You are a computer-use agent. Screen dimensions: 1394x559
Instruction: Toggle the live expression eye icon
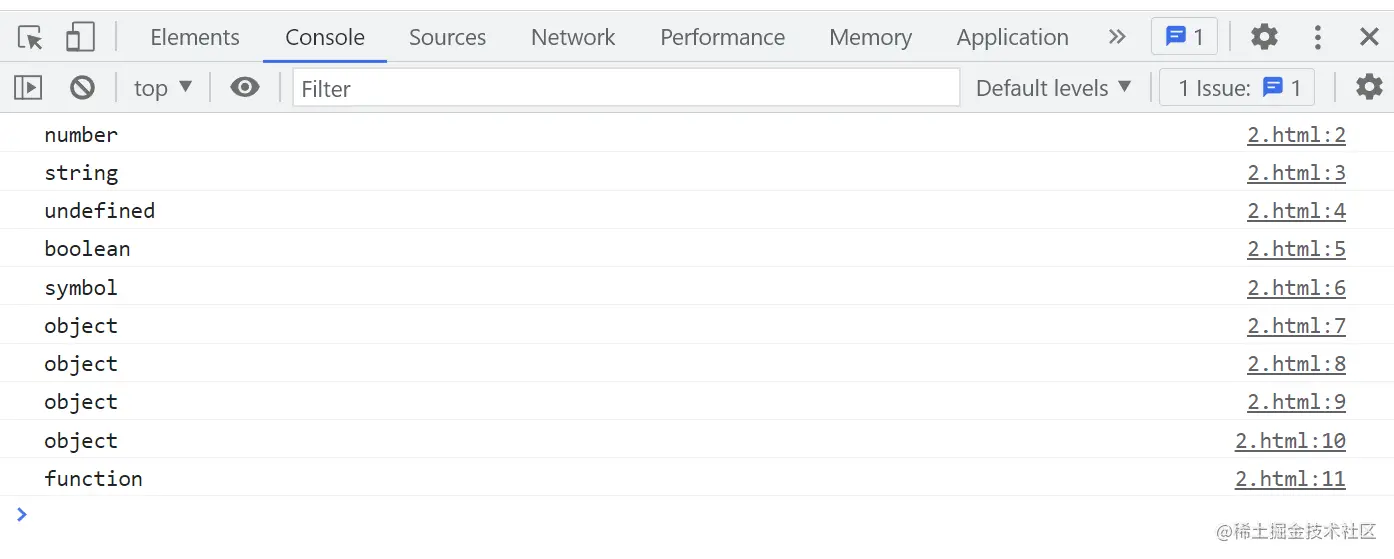click(x=244, y=88)
